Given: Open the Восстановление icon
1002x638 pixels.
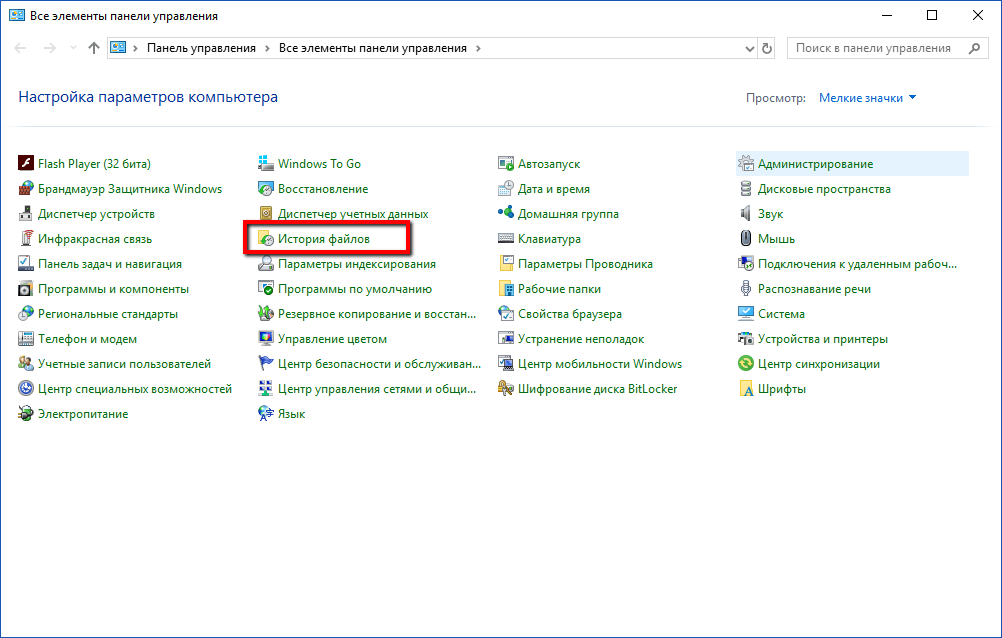Looking at the screenshot, I should 266,189.
